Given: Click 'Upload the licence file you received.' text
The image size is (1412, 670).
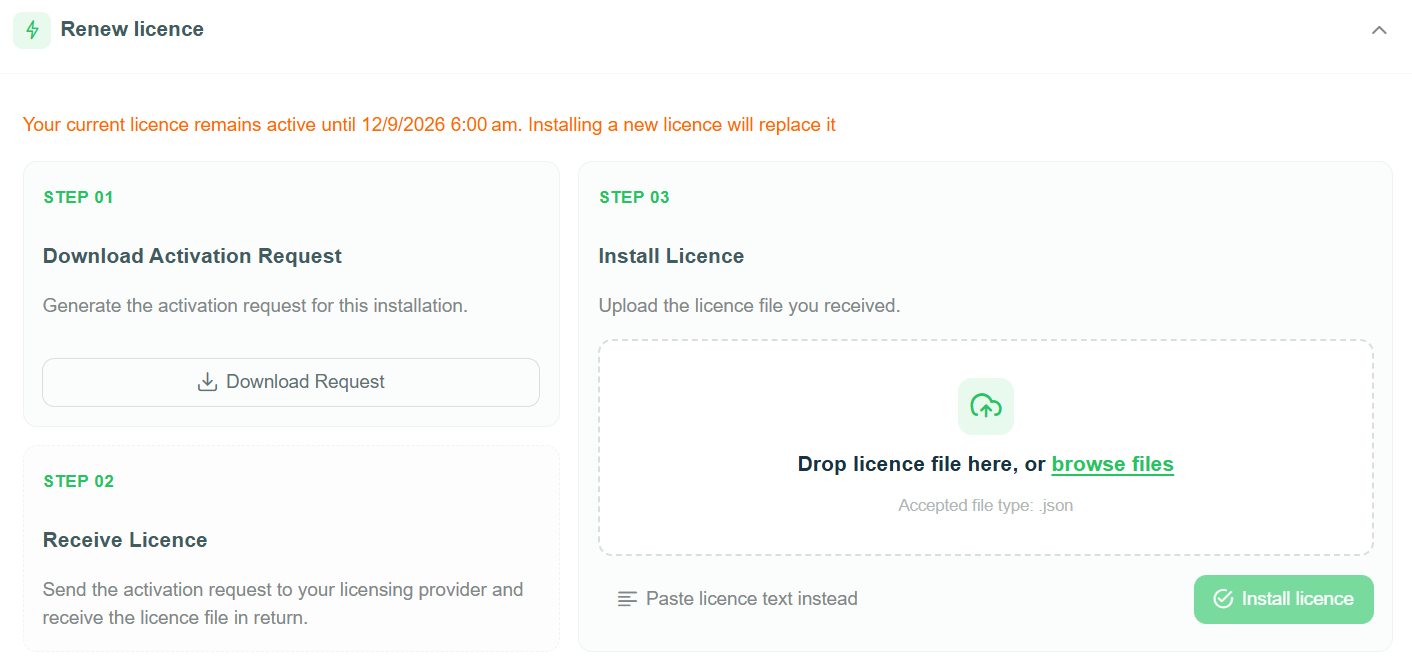Looking at the screenshot, I should (x=749, y=305).
